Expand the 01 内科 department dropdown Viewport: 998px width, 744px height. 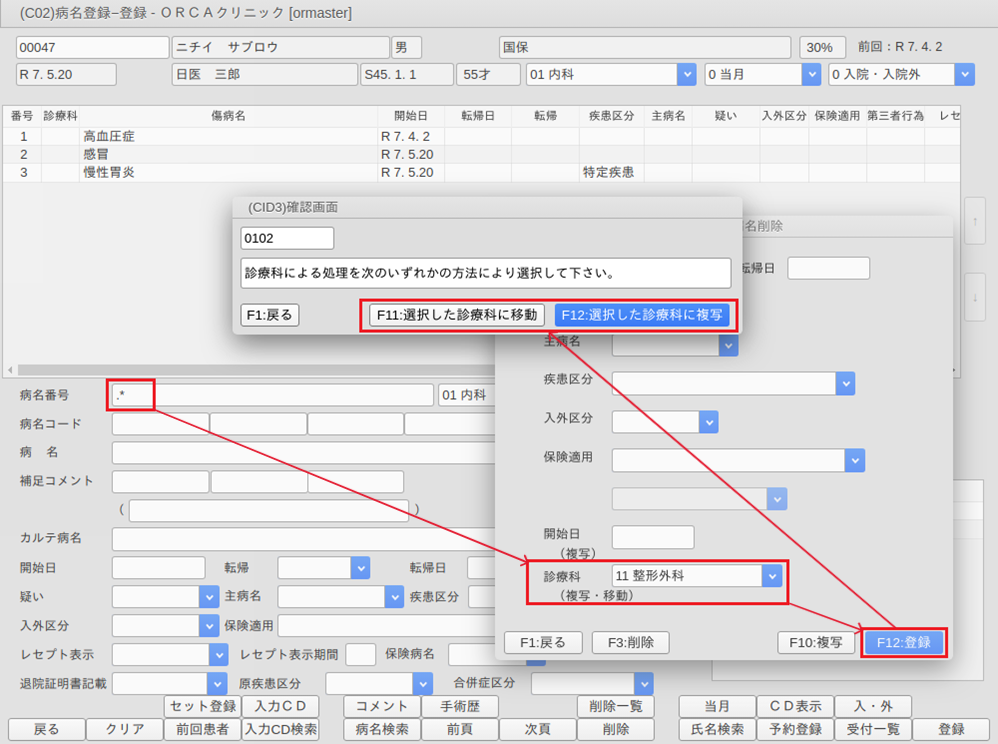pos(686,74)
